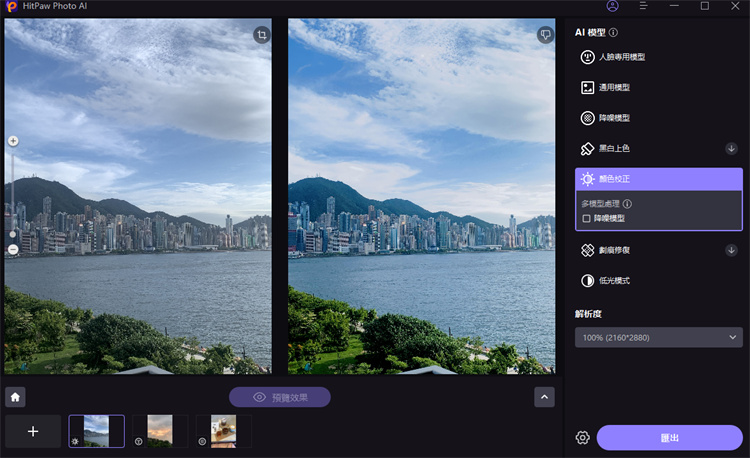Viewport: 750px width, 458px height.
Task: Open the hamburger menu in the title bar
Action: 643,6
